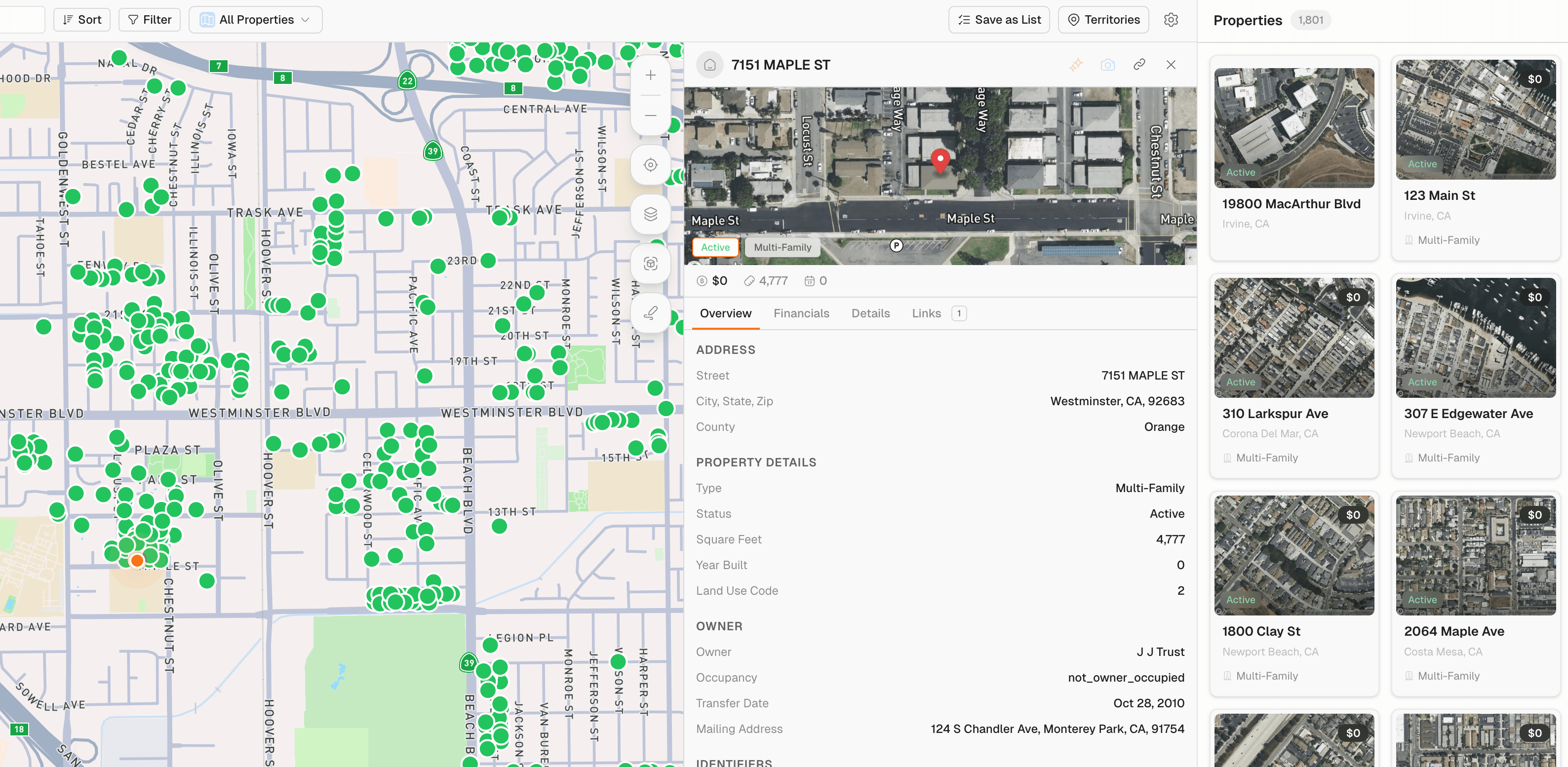The width and height of the screenshot is (1568, 767).
Task: Activate the map capture area tool
Action: 650,264
